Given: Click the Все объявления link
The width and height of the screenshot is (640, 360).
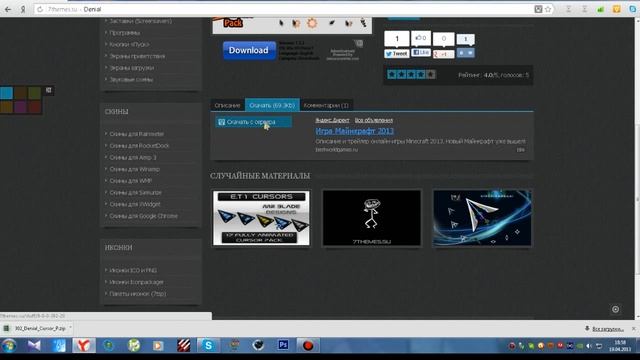Looking at the screenshot, I should [x=373, y=120].
